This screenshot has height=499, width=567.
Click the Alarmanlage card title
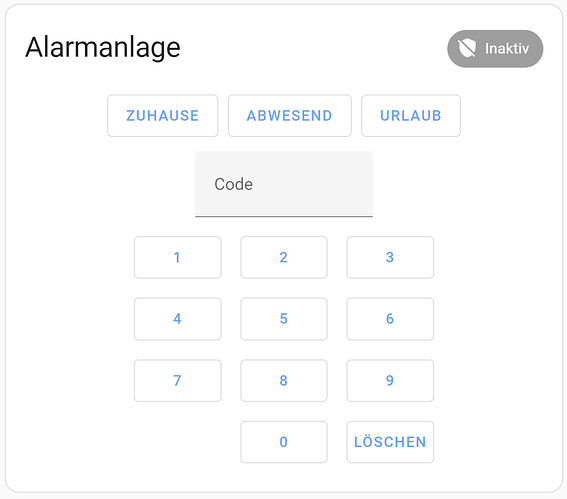click(x=103, y=48)
